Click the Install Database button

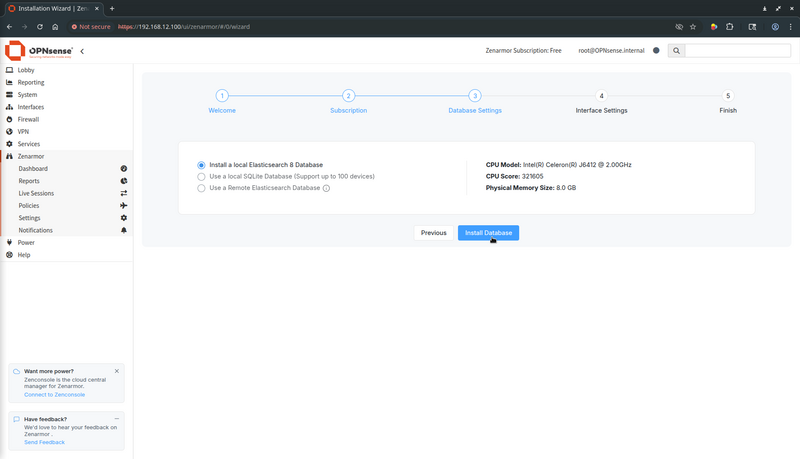pyautogui.click(x=488, y=233)
